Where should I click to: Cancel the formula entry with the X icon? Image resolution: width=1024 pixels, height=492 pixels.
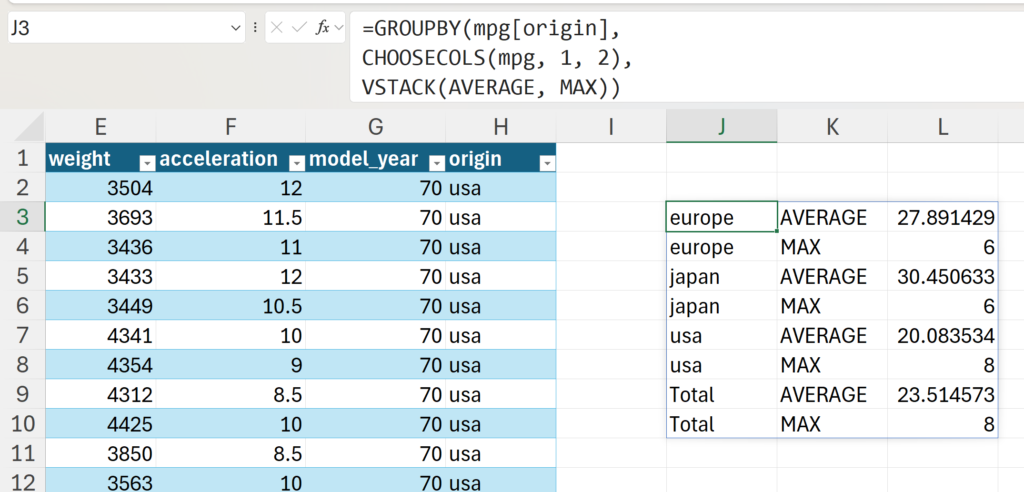click(x=277, y=28)
